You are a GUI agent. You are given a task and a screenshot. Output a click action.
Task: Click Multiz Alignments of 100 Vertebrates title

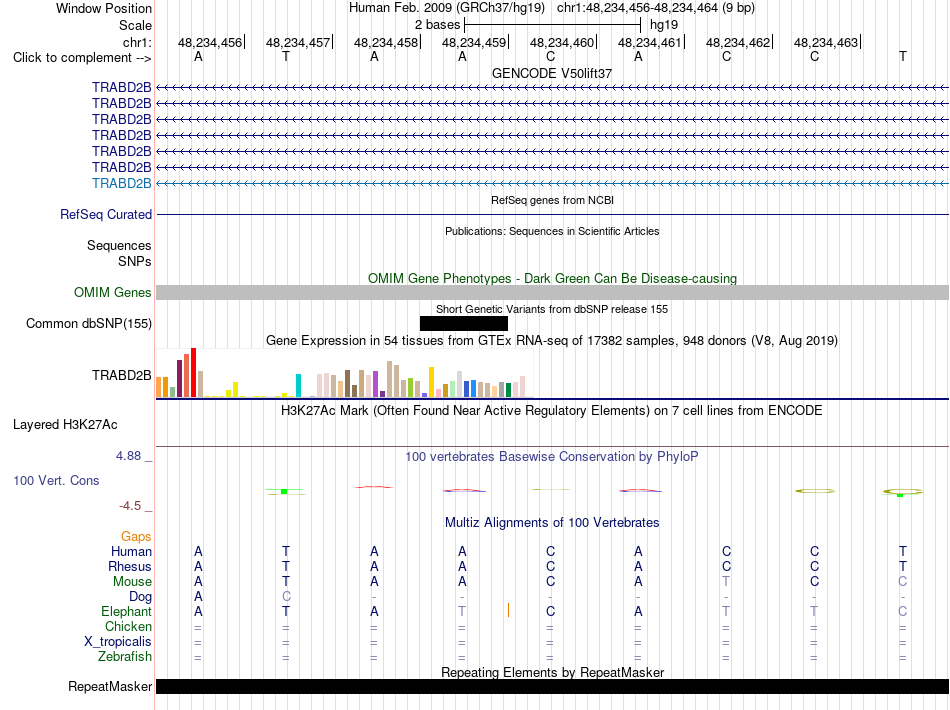point(552,522)
